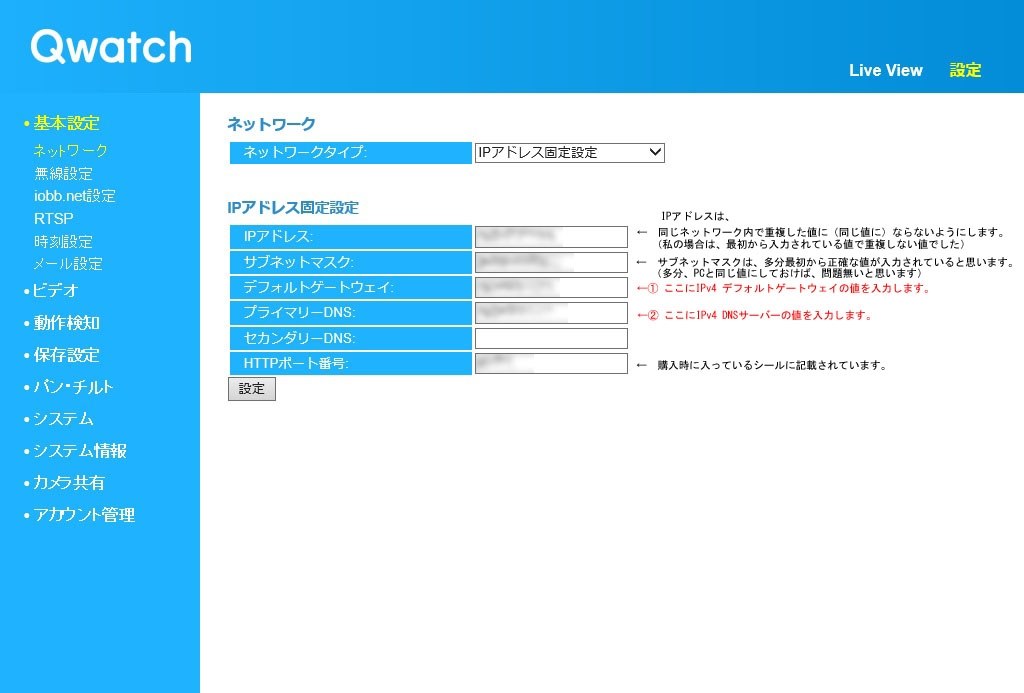The image size is (1024, 693).
Task: Open the ネットワーク settings page
Action: [x=69, y=150]
